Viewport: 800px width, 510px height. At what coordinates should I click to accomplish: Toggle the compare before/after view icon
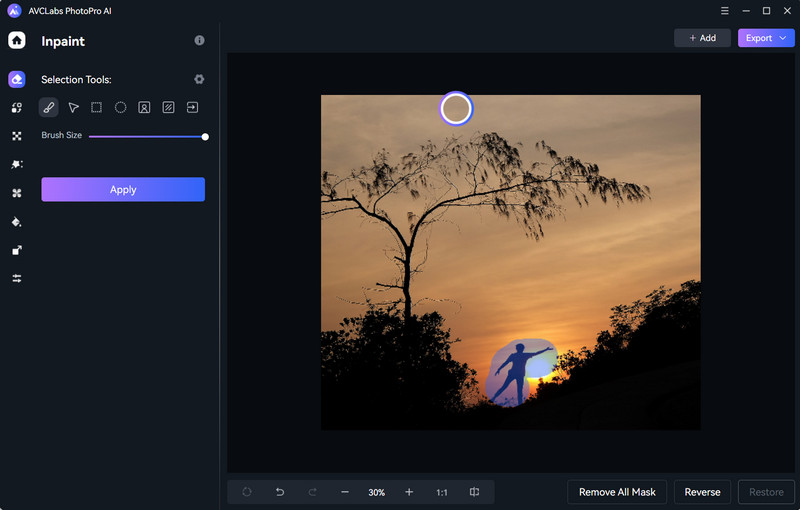click(474, 492)
